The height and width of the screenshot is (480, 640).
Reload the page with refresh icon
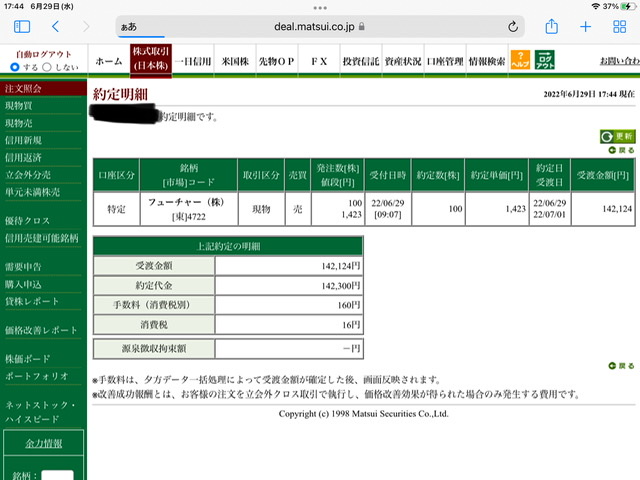513,27
